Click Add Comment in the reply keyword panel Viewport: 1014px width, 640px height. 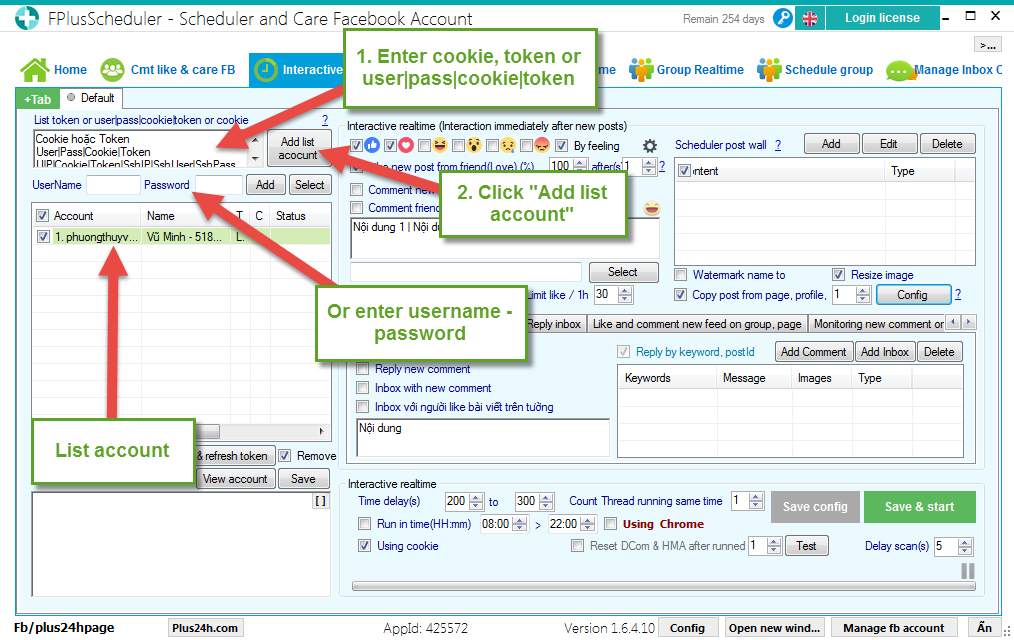click(813, 352)
